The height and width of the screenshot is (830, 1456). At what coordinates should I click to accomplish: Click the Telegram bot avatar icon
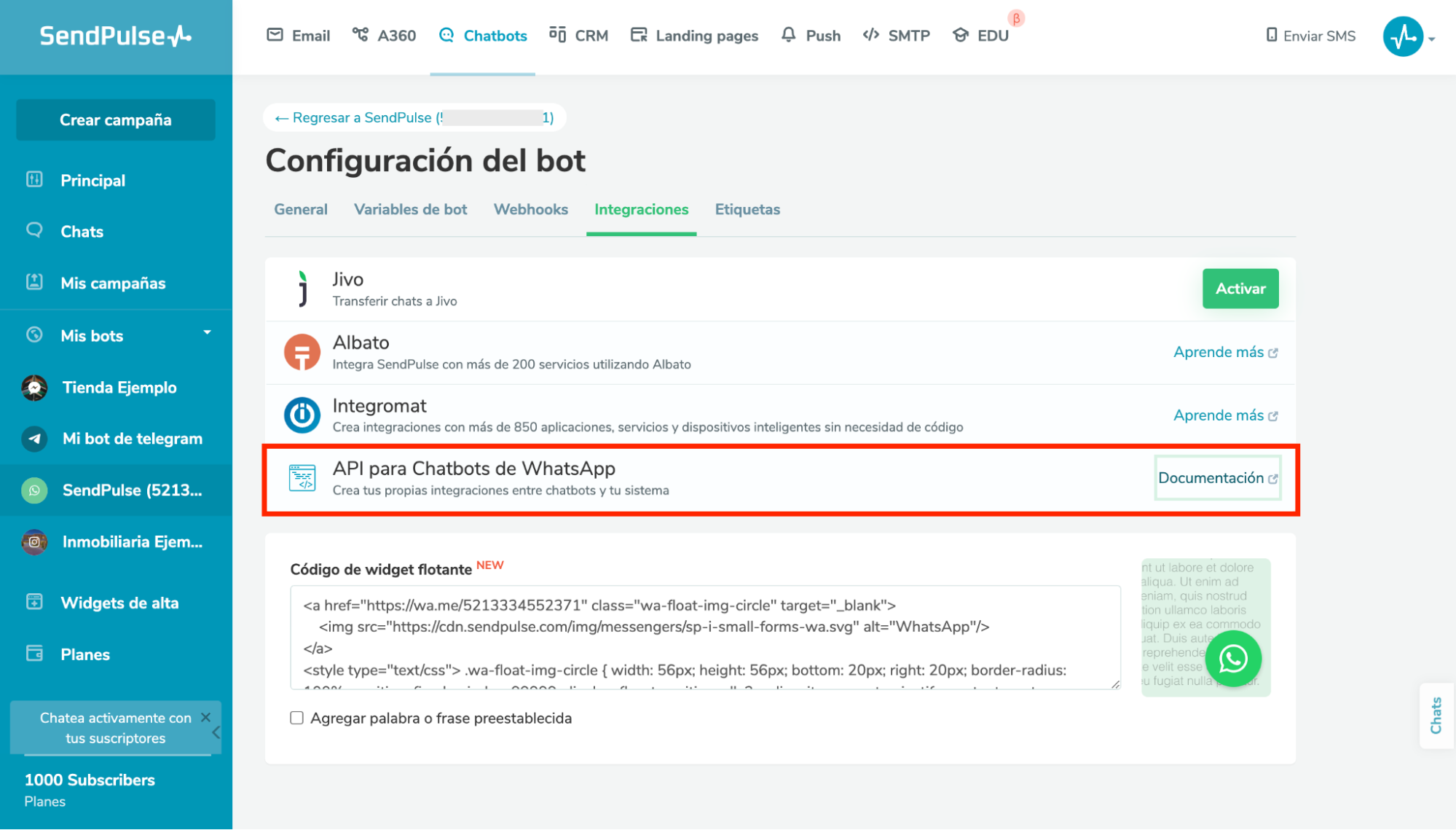pos(34,439)
